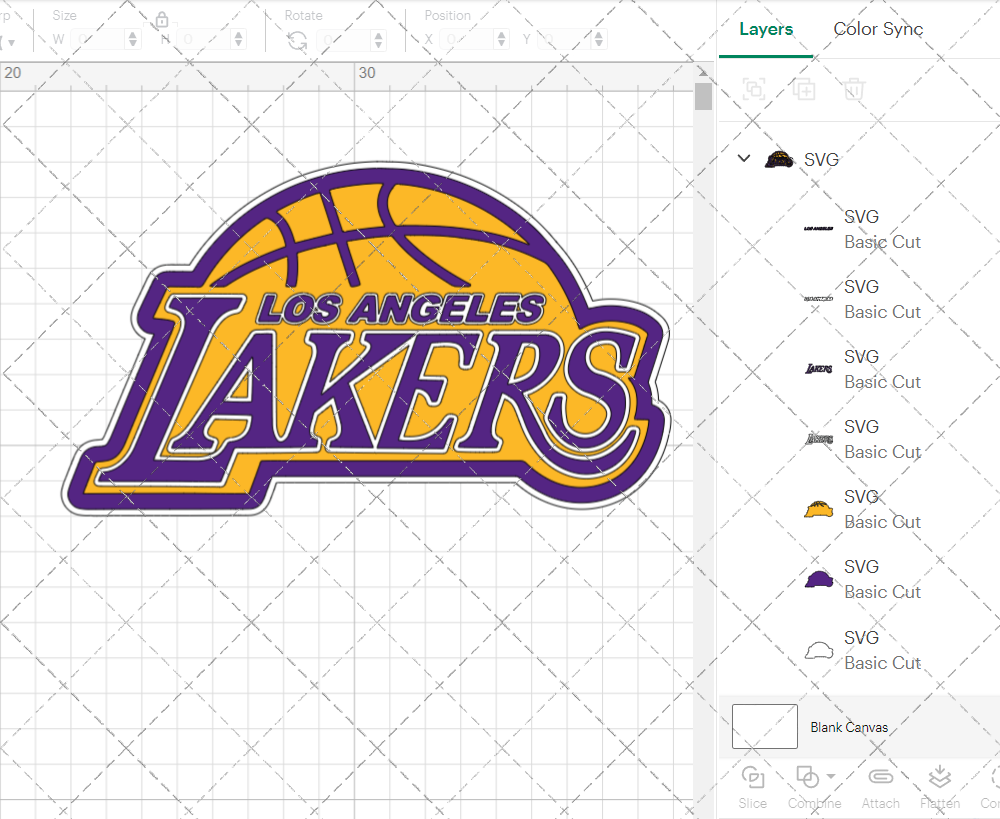Click the Delete layer trash icon
The image size is (1000, 819).
point(852,89)
